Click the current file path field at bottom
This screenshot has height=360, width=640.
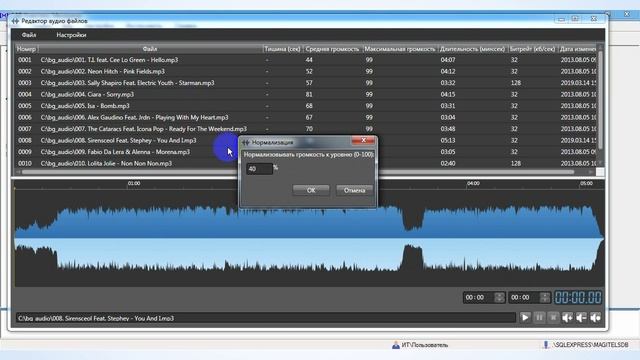coord(266,318)
